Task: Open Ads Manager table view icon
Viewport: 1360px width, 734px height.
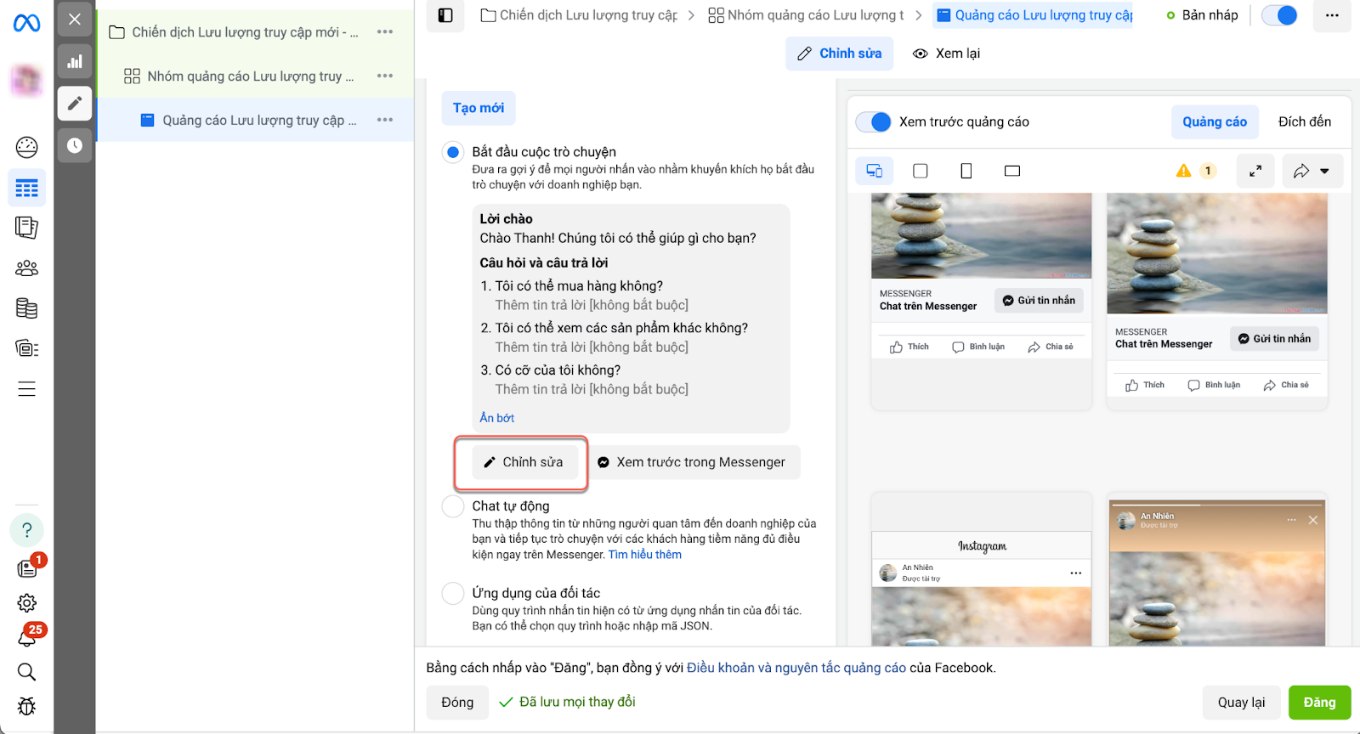Action: 27,188
